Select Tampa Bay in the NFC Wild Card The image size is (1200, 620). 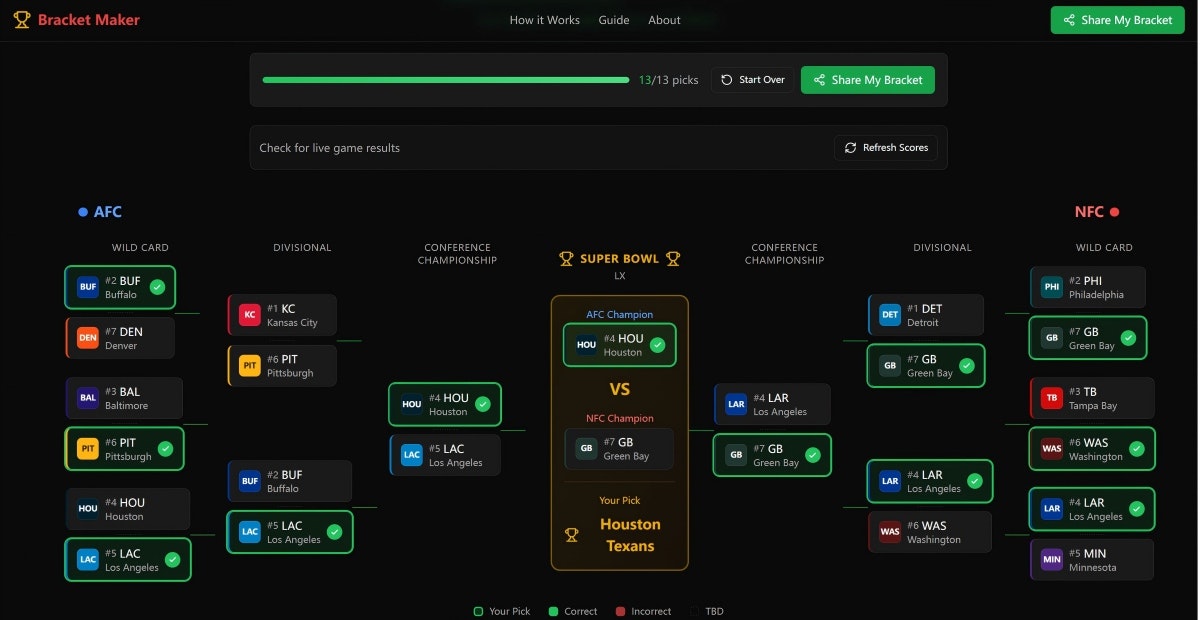click(1092, 398)
